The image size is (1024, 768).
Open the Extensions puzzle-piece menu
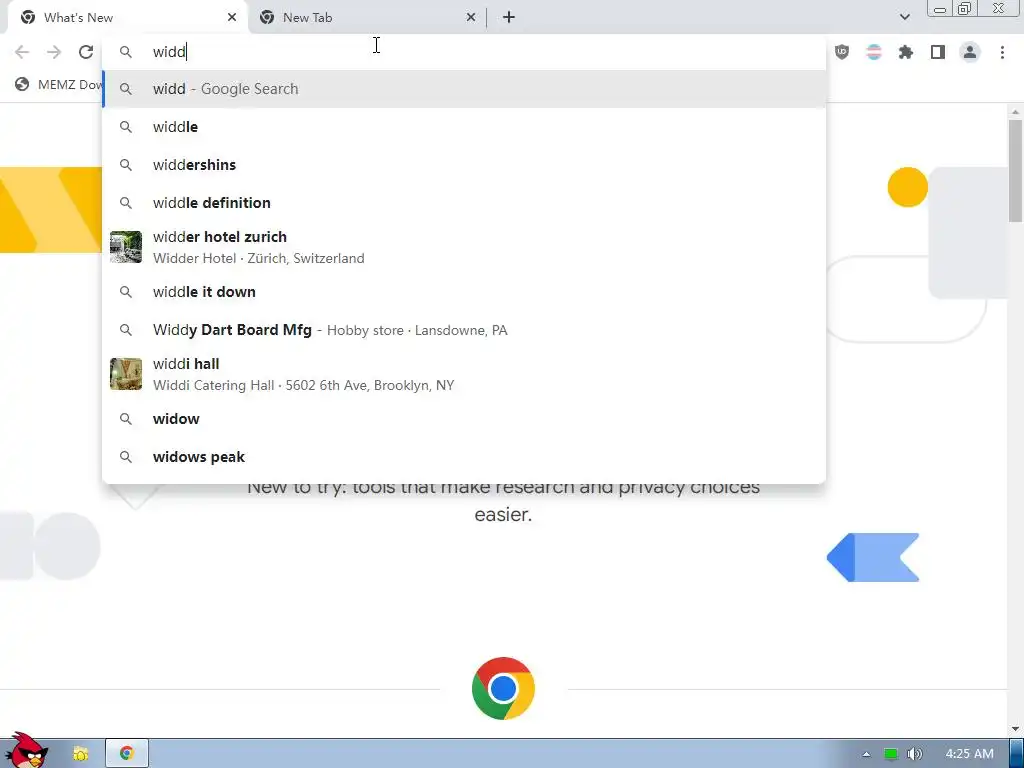coord(906,52)
